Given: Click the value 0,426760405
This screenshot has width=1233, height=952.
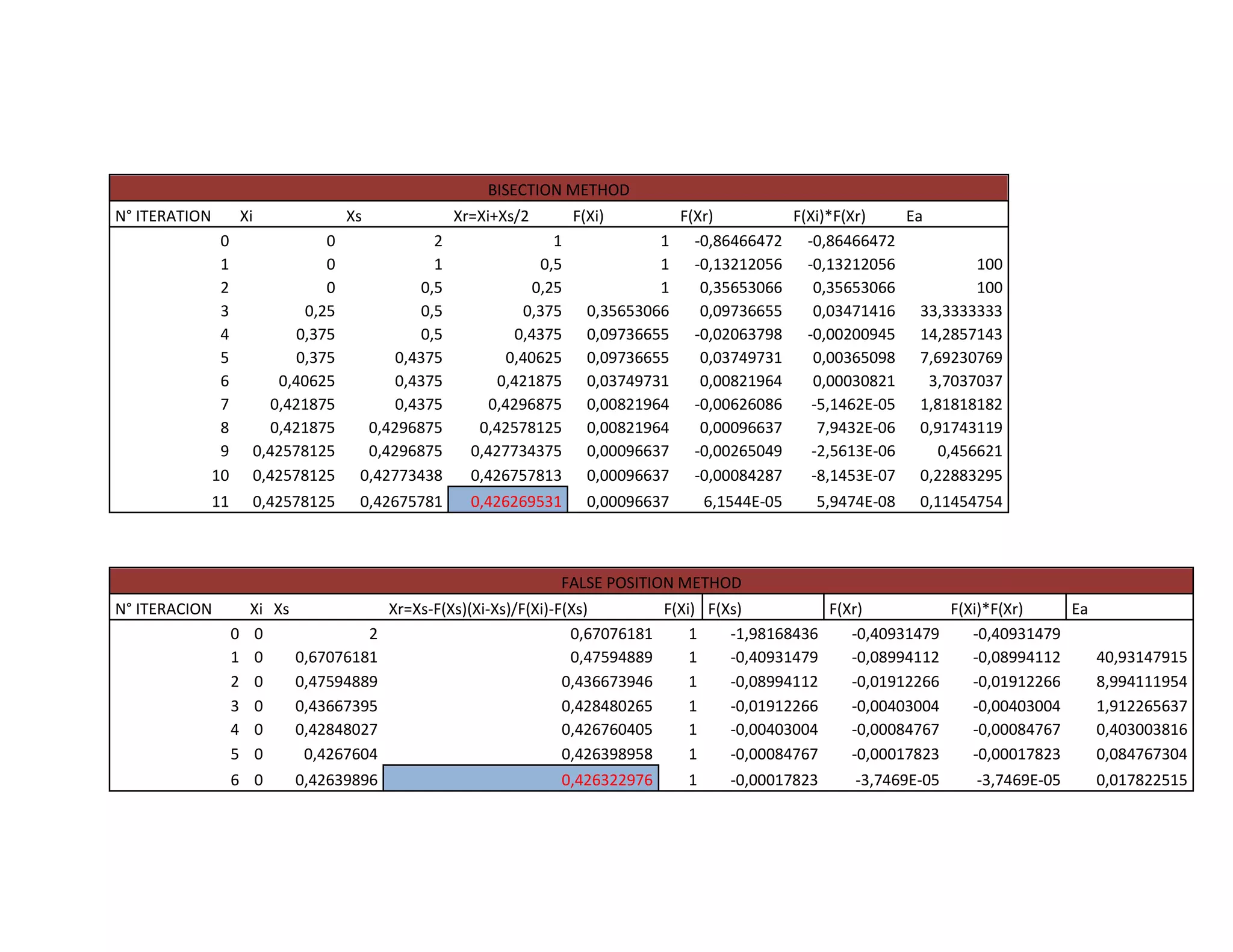Looking at the screenshot, I should click(x=607, y=730).
